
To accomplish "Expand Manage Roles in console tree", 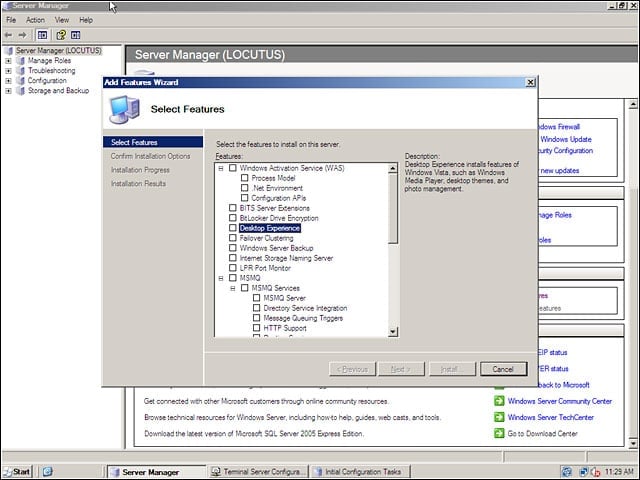I will point(8,61).
